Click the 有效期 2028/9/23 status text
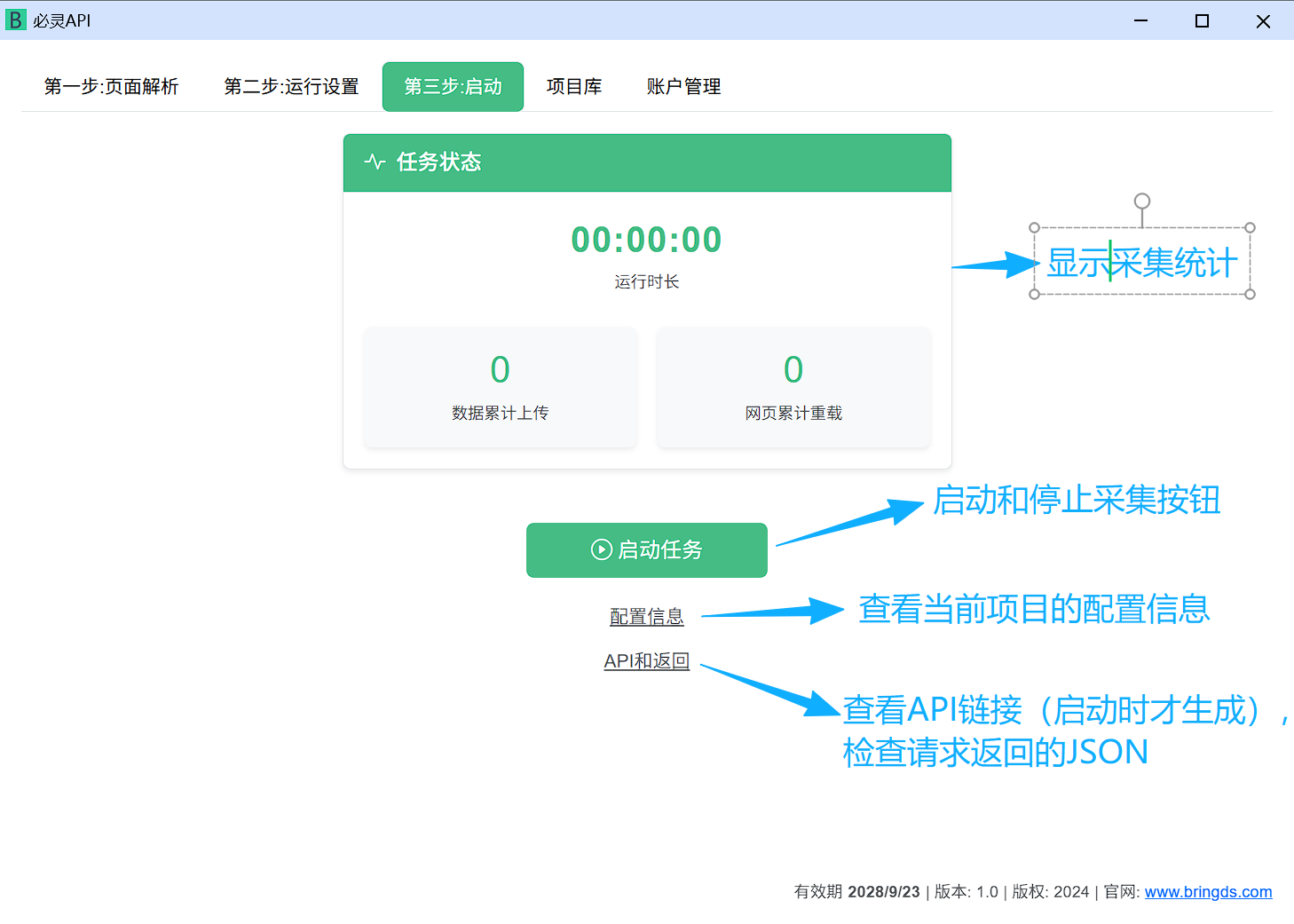1294x924 pixels. click(x=855, y=892)
